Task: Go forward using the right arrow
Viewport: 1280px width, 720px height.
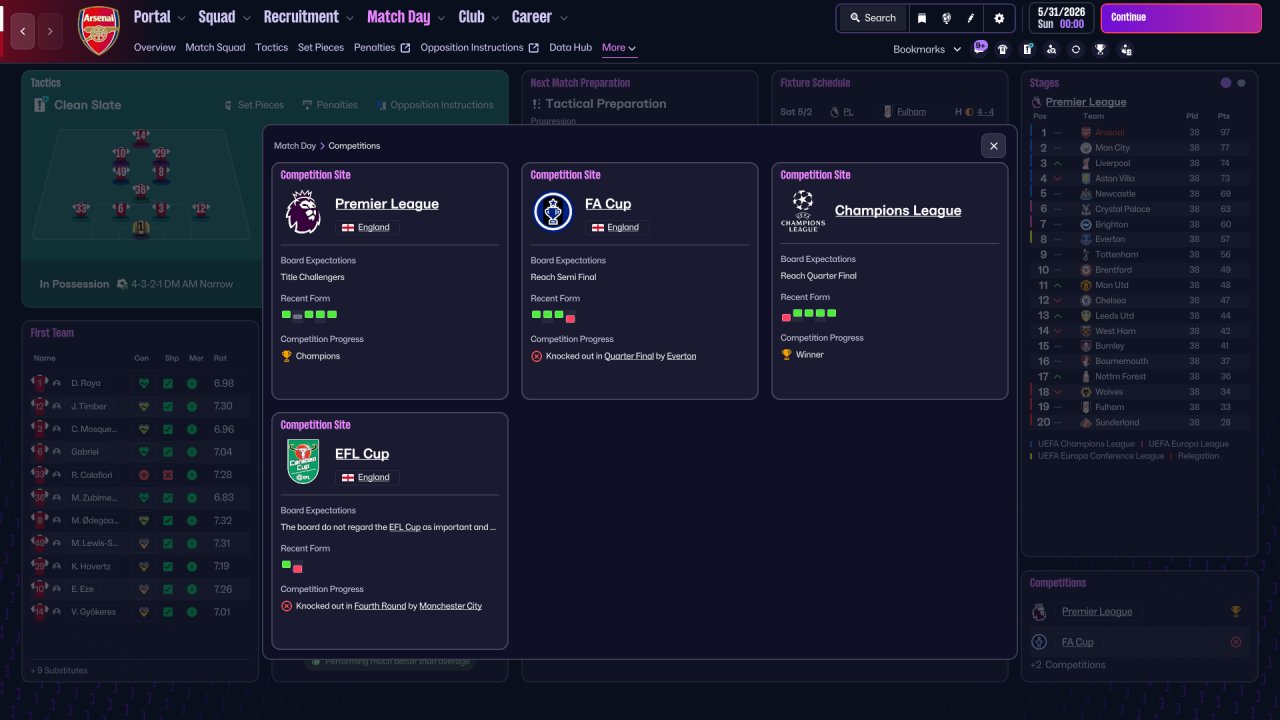Action: [x=50, y=31]
